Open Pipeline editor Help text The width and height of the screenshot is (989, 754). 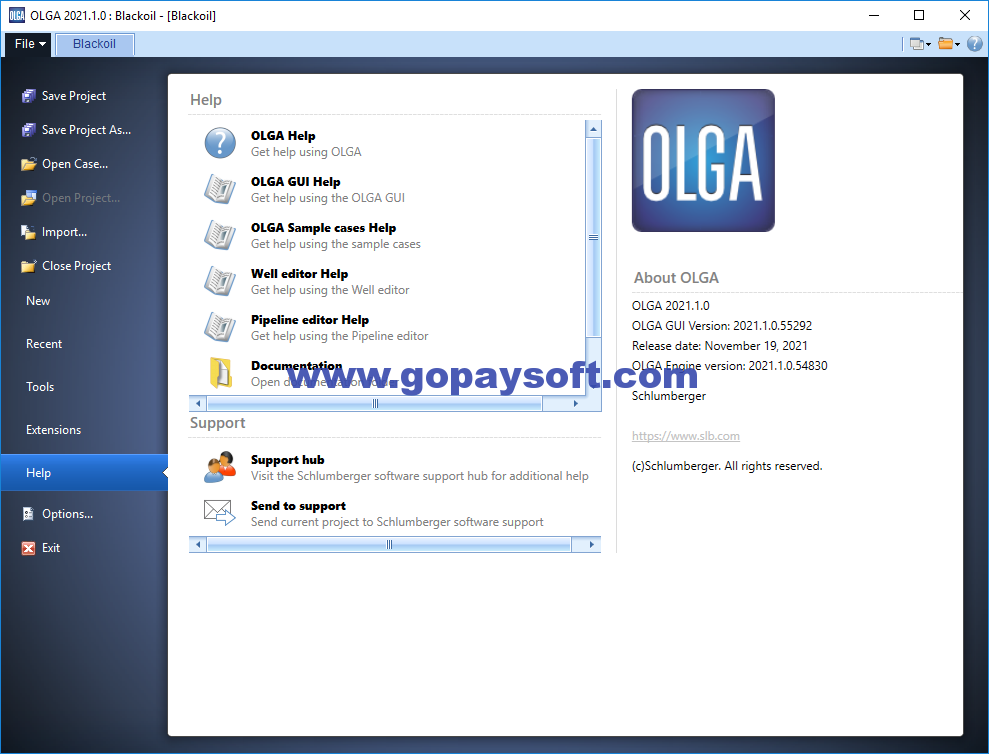(x=339, y=328)
